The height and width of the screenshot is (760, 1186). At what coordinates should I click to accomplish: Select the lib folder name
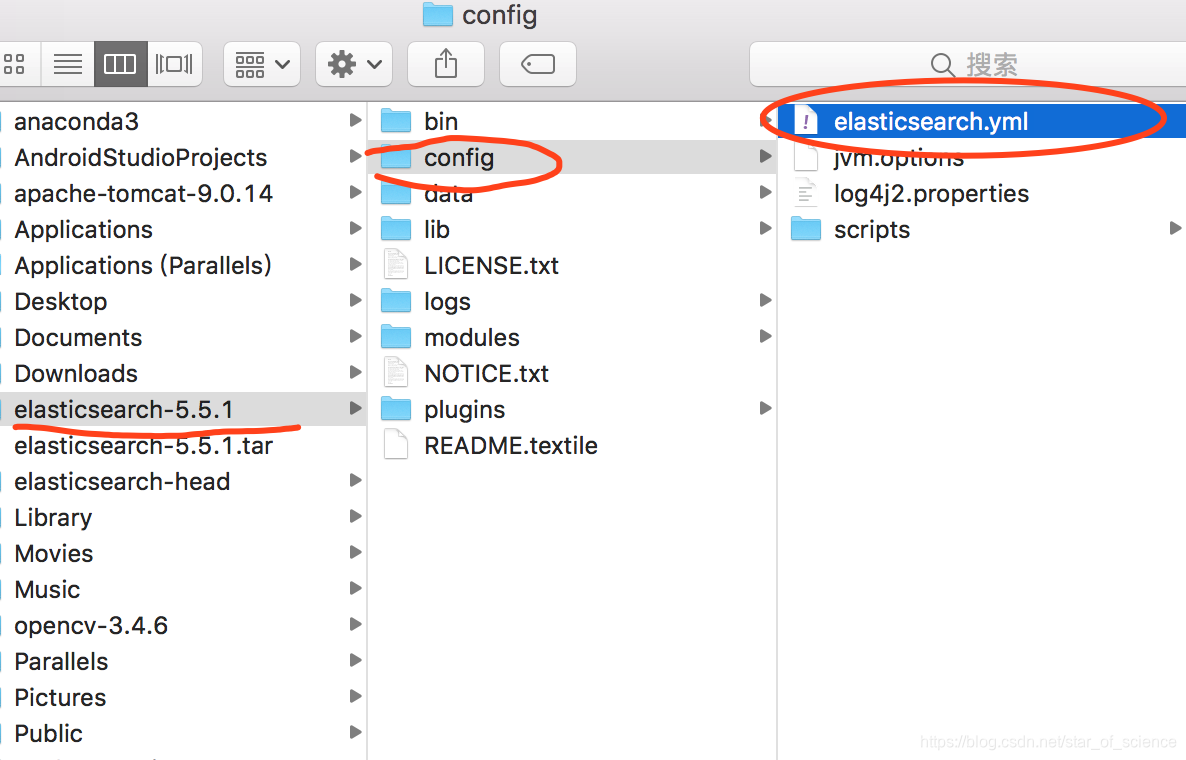click(x=436, y=229)
